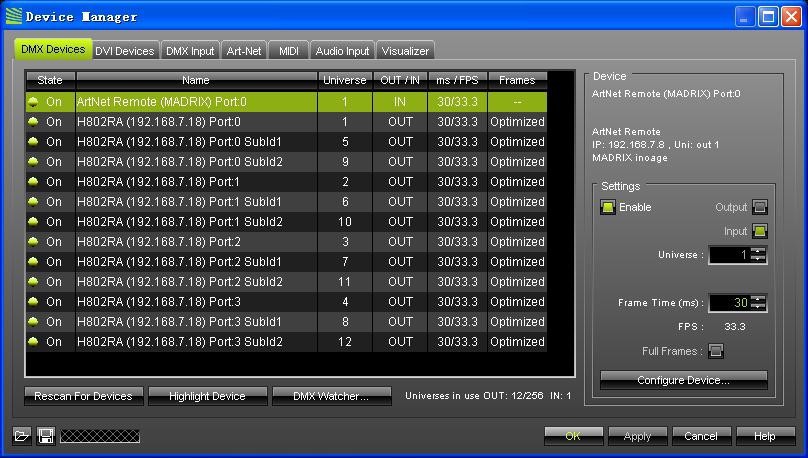Open the load configuration folder icon
808x458 pixels.
[x=22, y=436]
